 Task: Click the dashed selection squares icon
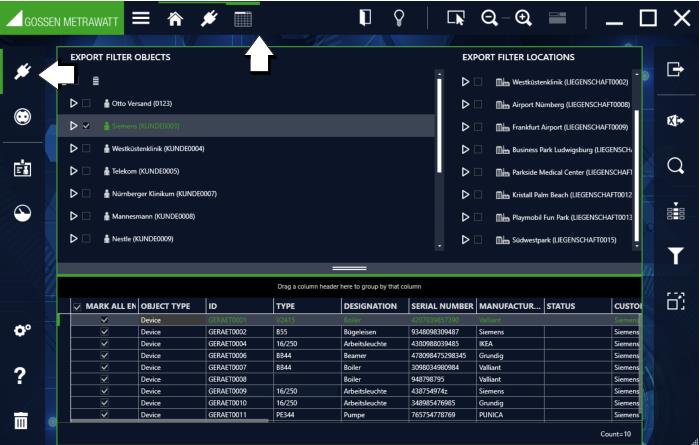click(x=675, y=301)
